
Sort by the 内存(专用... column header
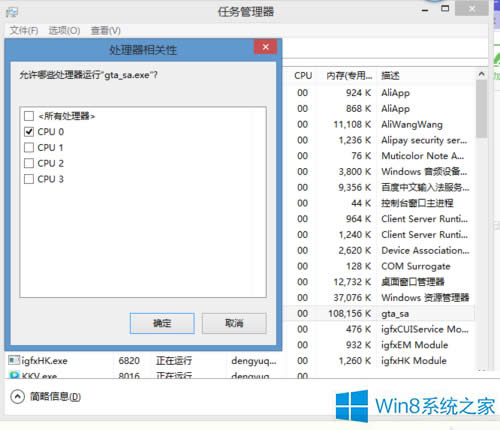click(349, 76)
